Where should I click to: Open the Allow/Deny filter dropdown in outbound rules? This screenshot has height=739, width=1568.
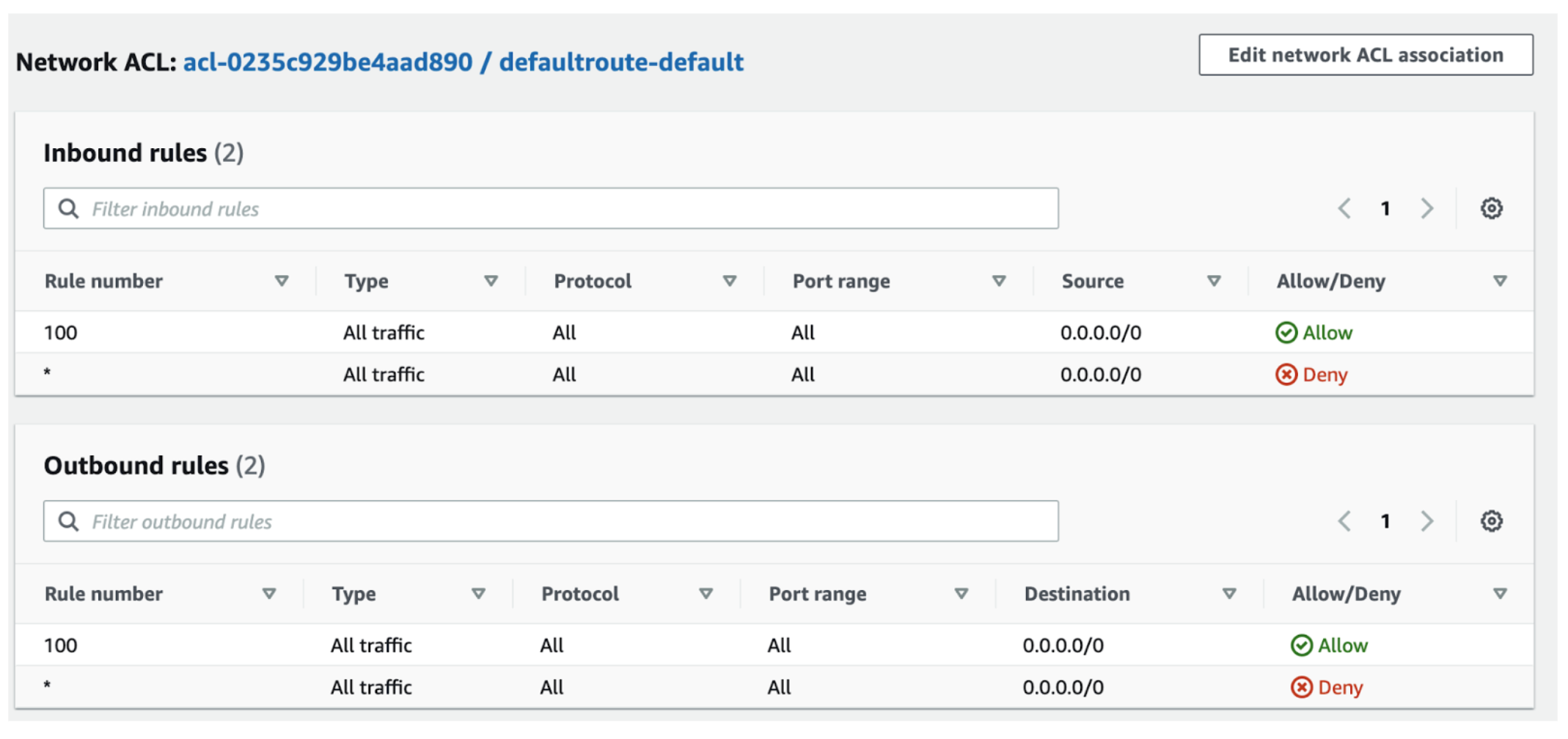point(1499,594)
